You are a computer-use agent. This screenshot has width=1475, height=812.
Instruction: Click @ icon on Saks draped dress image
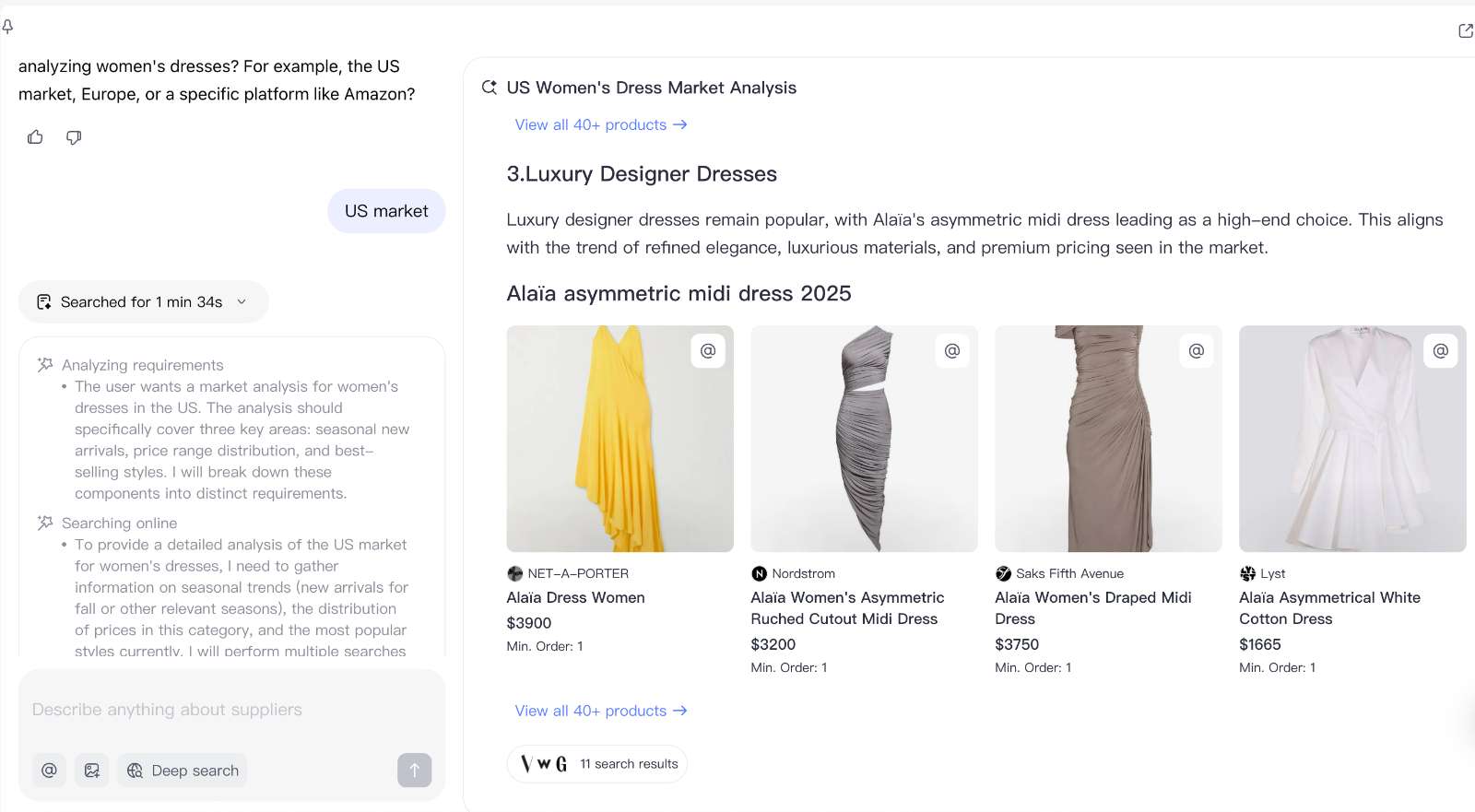click(1197, 350)
